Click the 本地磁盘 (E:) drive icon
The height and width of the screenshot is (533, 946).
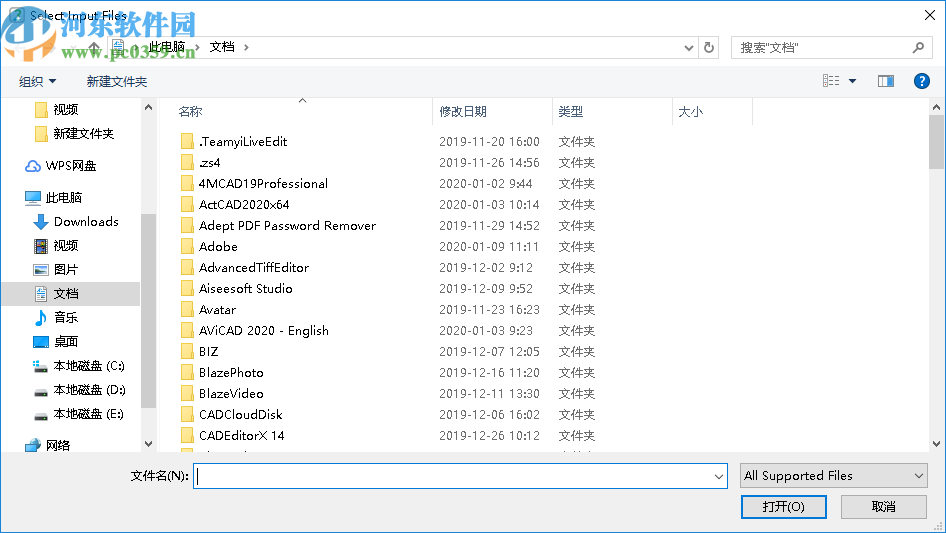40,416
